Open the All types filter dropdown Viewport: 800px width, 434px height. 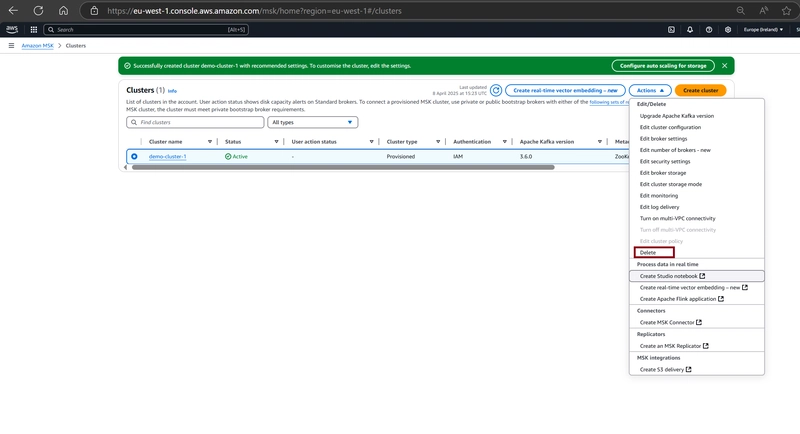[x=312, y=122]
